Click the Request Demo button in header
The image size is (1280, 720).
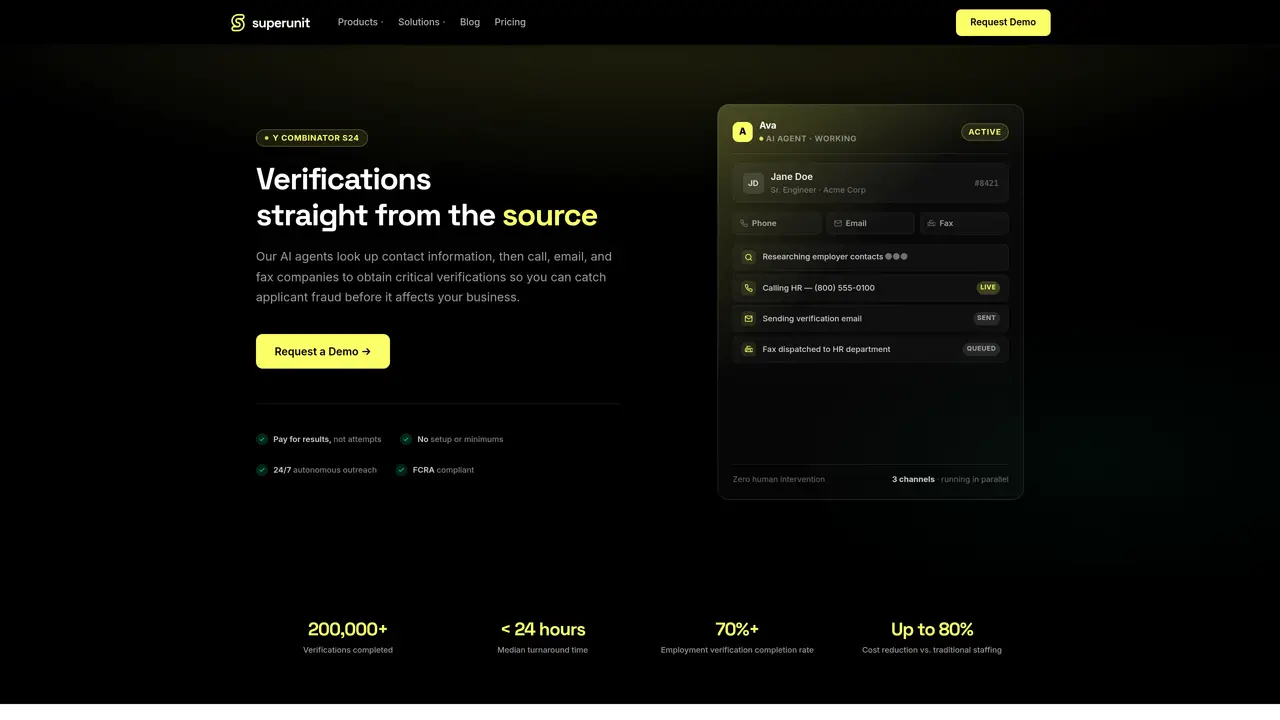pyautogui.click(x=1003, y=22)
